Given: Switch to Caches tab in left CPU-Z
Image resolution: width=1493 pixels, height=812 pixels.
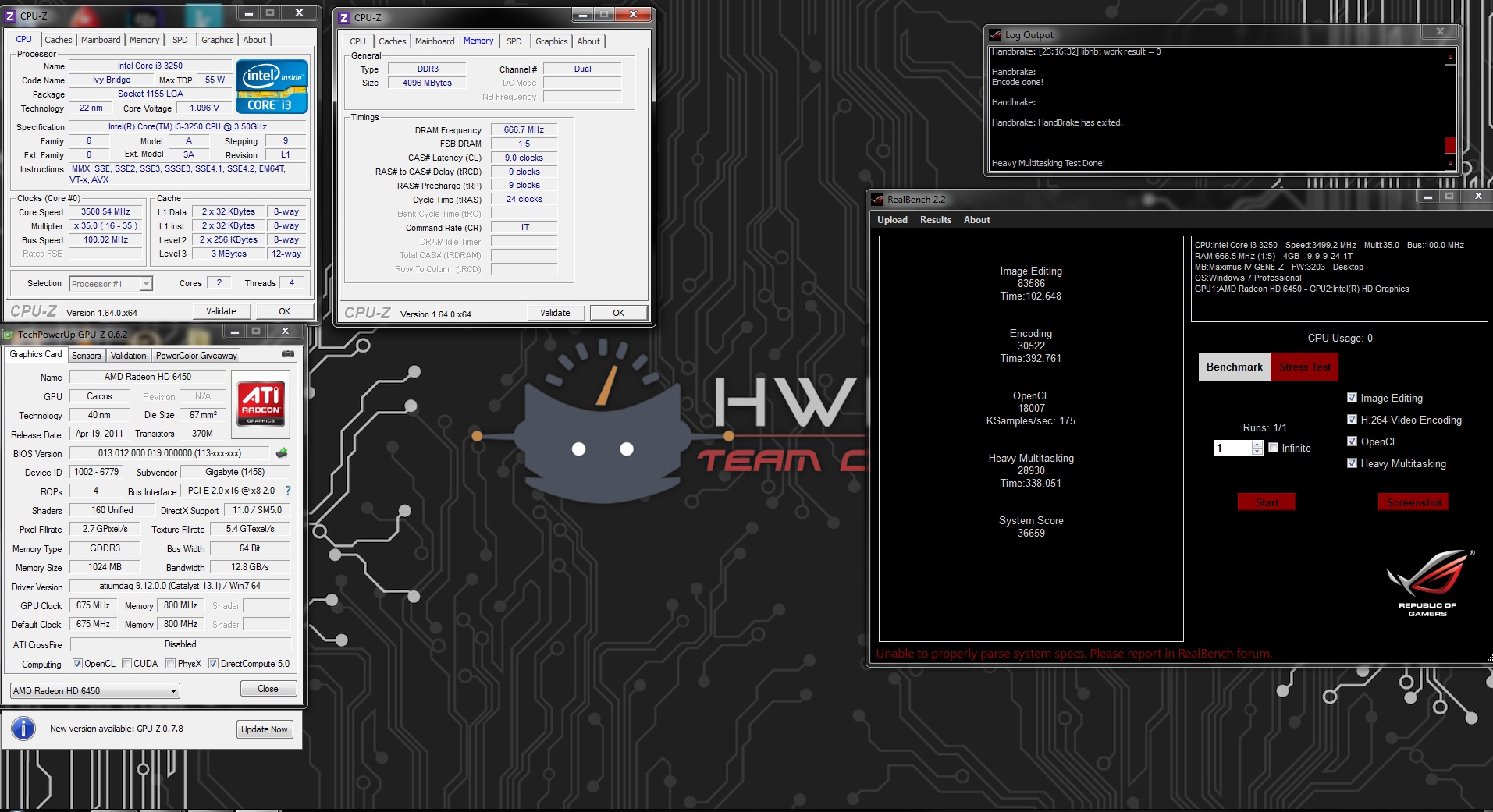Looking at the screenshot, I should (x=58, y=40).
